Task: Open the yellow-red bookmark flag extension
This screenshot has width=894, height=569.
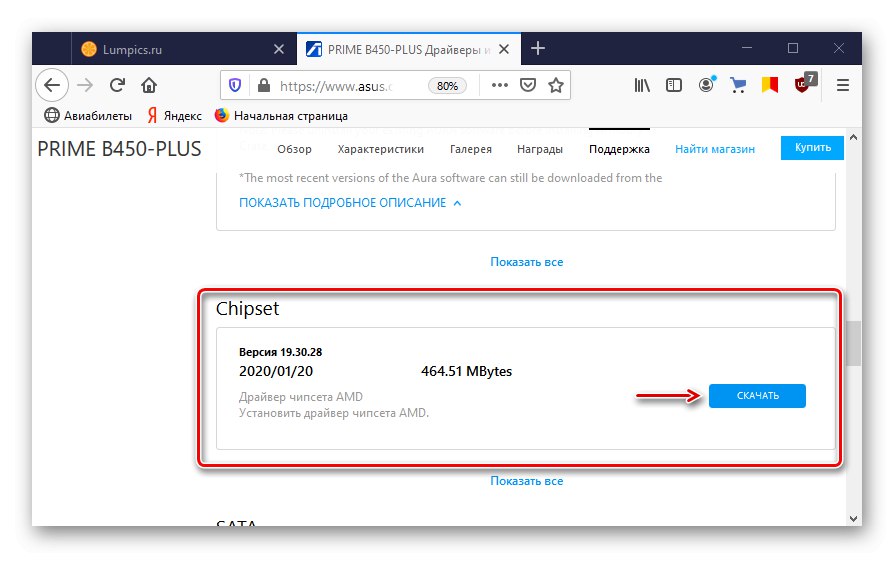Action: 770,86
